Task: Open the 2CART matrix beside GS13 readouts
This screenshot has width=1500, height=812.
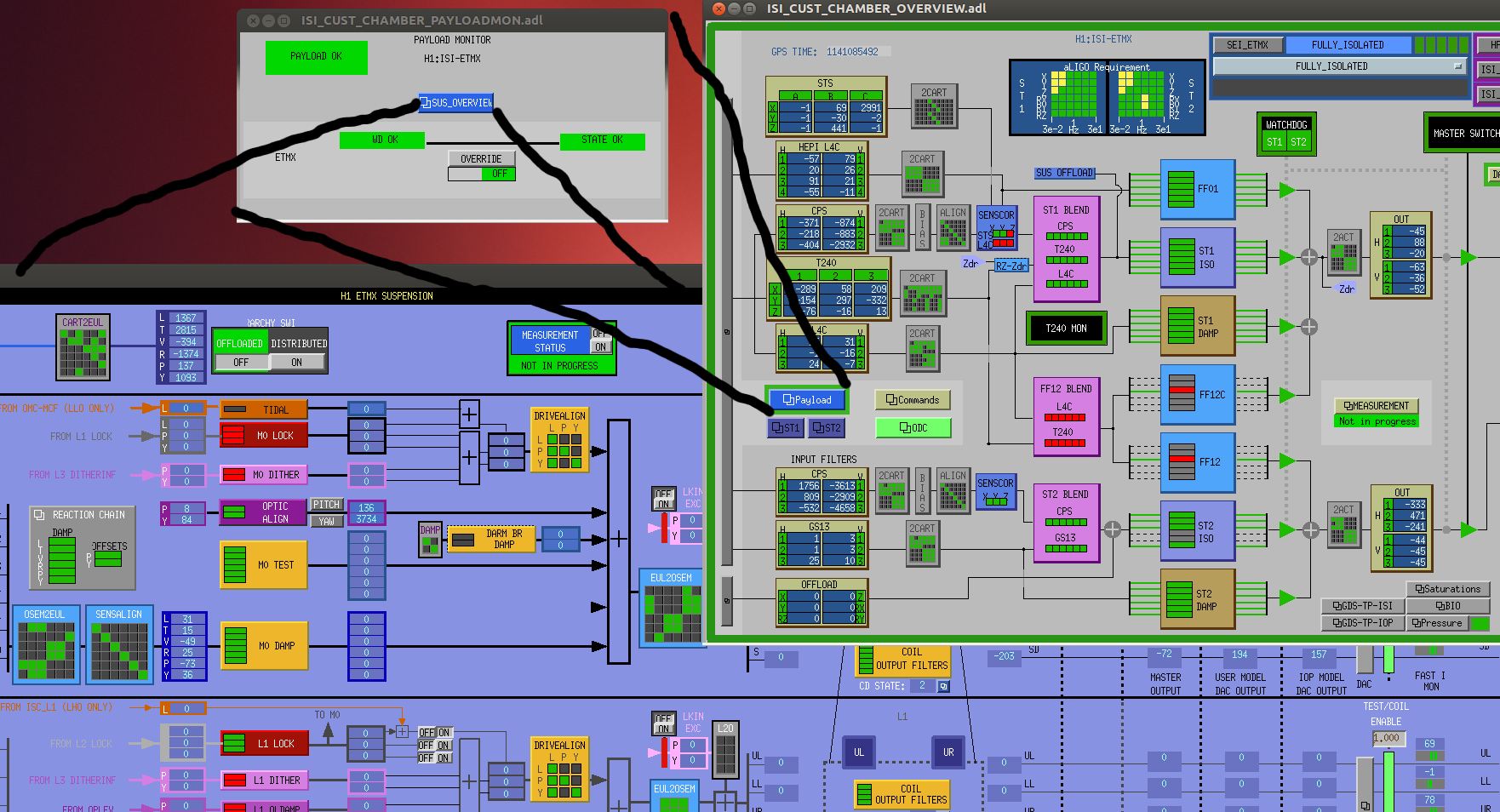Action: pos(921,543)
